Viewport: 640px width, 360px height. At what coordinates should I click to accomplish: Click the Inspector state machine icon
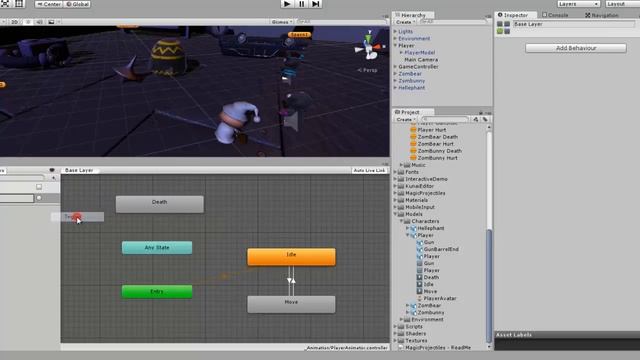(503, 27)
